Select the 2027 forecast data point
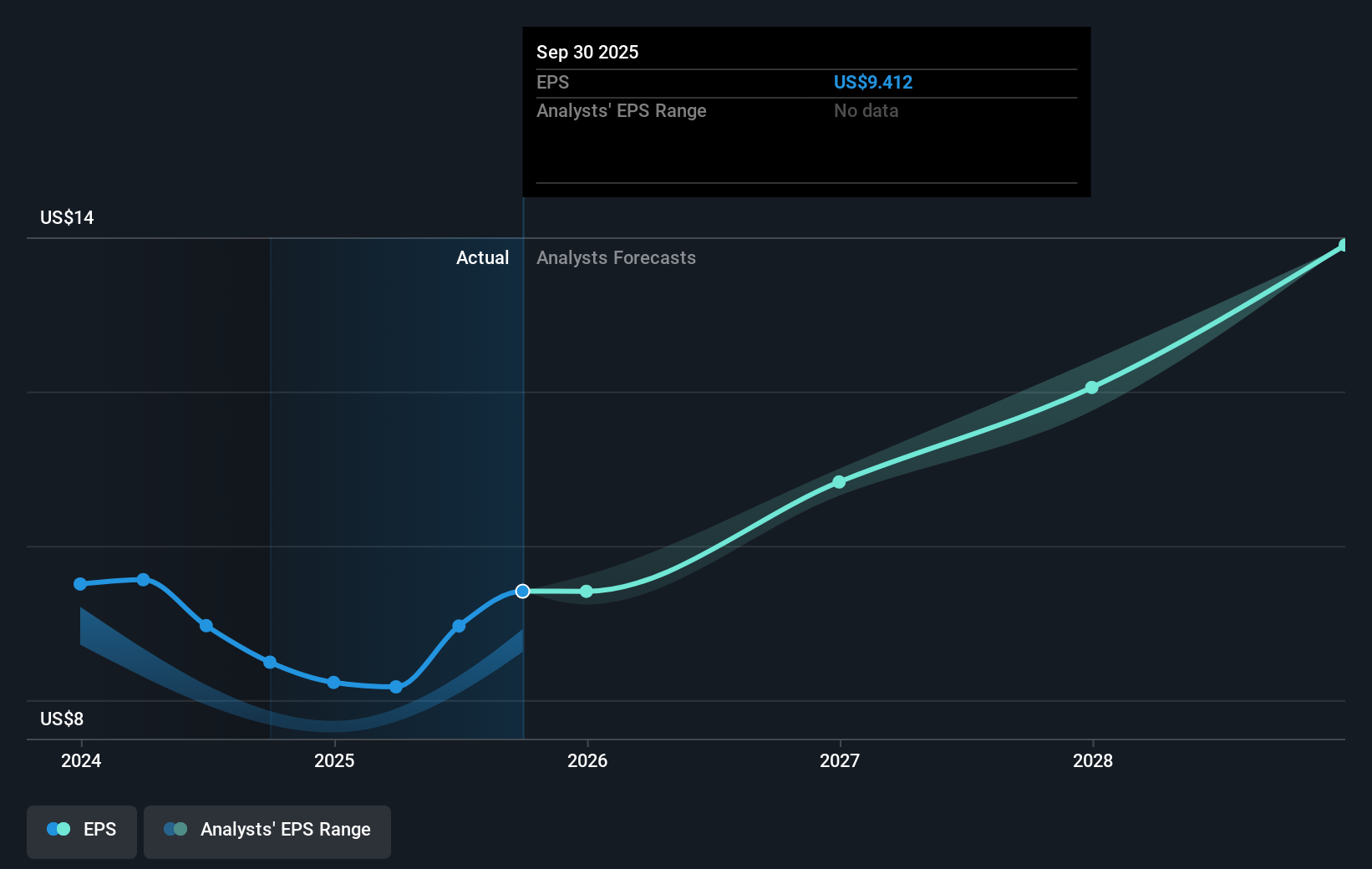This screenshot has width=1372, height=869. pyautogui.click(x=839, y=482)
